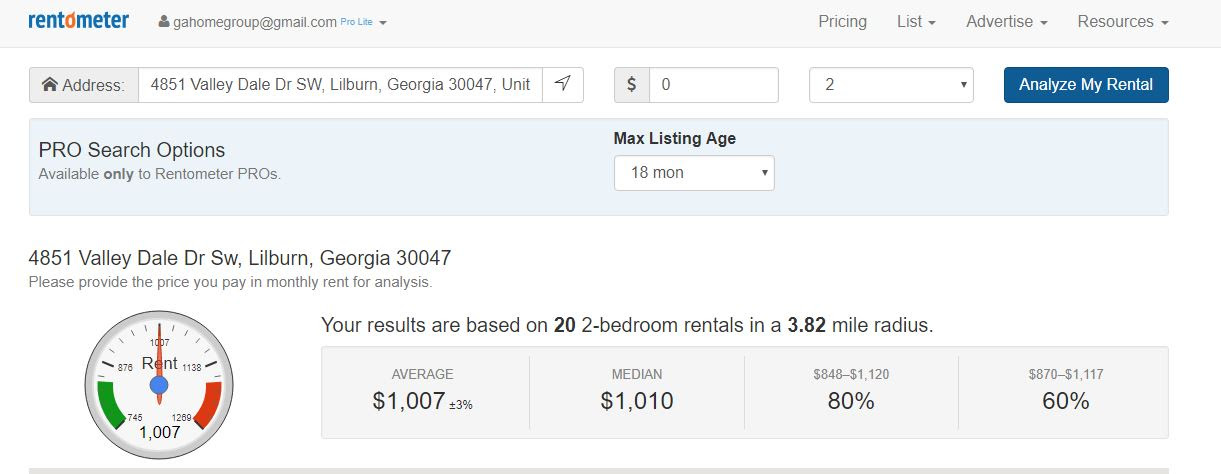Click the house icon on the Address label

click(49, 85)
